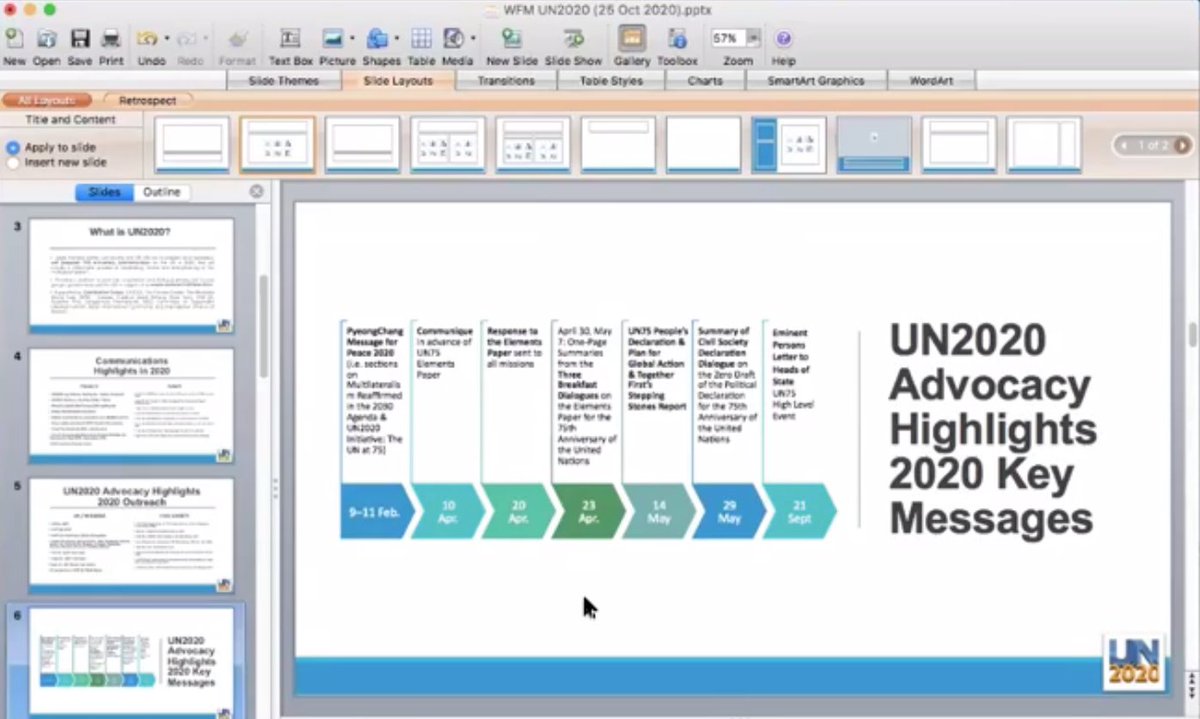1200x719 pixels.
Task: Click the Shapes icon
Action: [x=377, y=39]
